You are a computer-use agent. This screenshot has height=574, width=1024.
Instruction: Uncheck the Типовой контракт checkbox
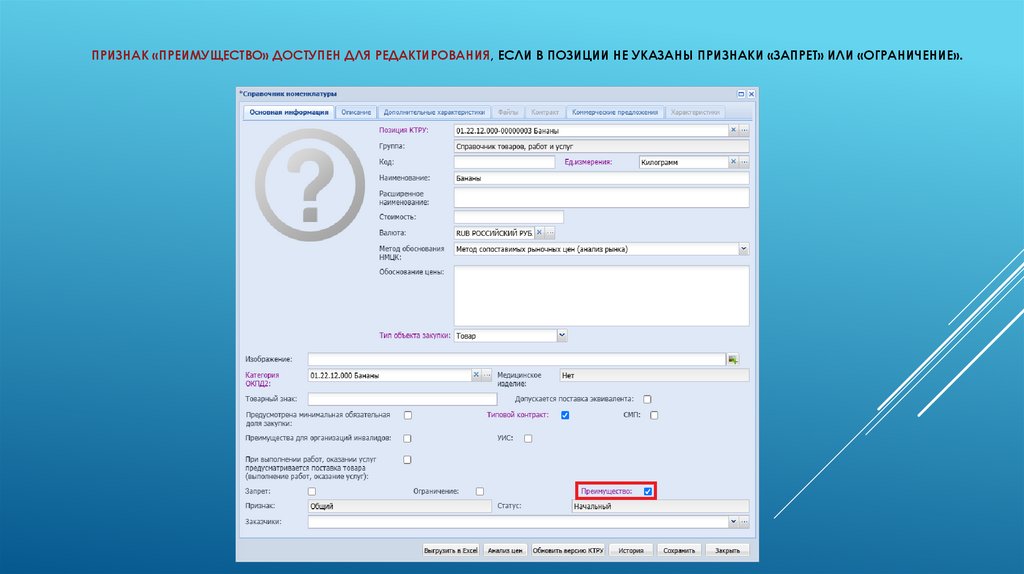[565, 415]
